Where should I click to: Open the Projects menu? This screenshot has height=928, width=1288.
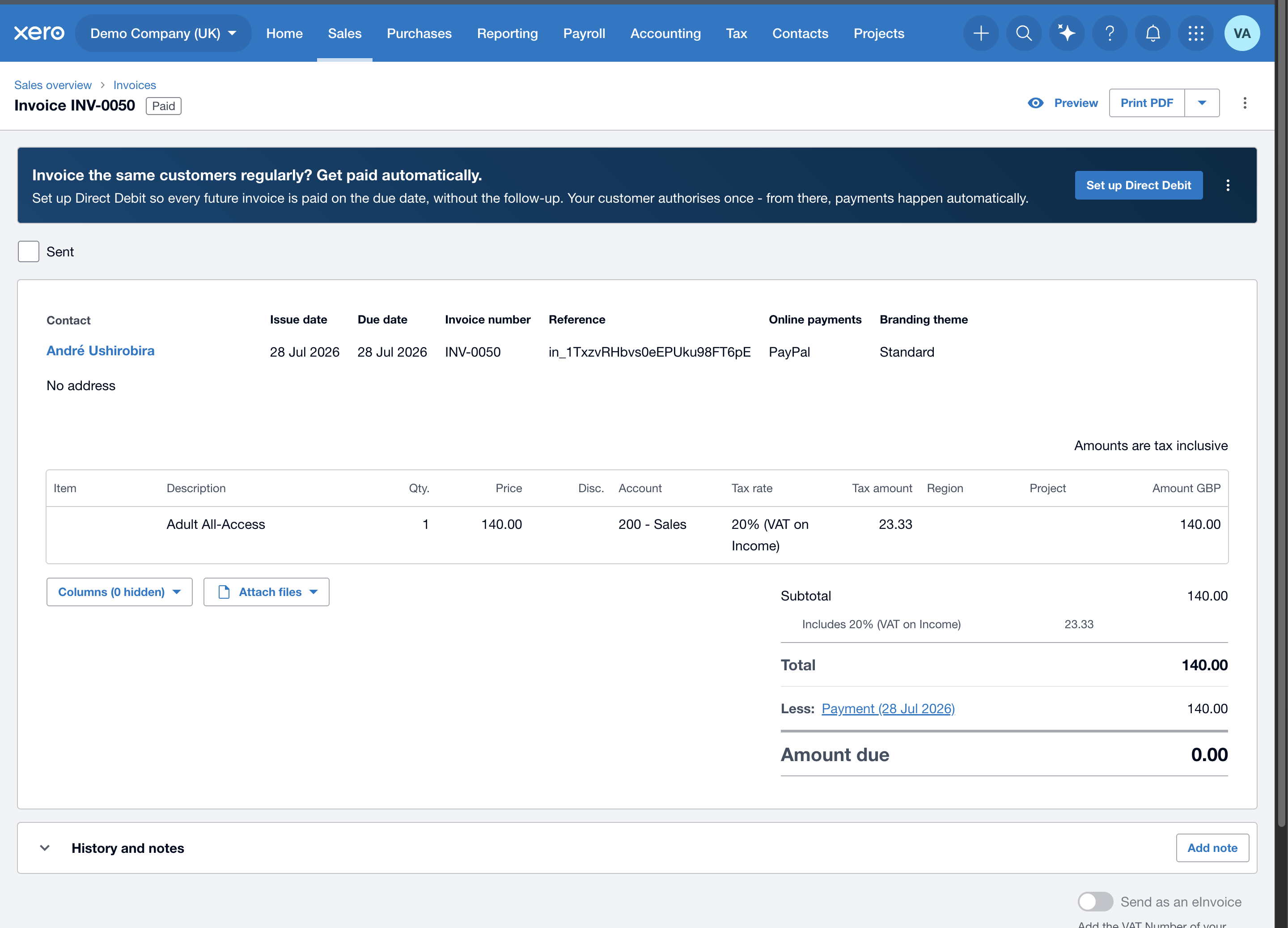tap(878, 33)
